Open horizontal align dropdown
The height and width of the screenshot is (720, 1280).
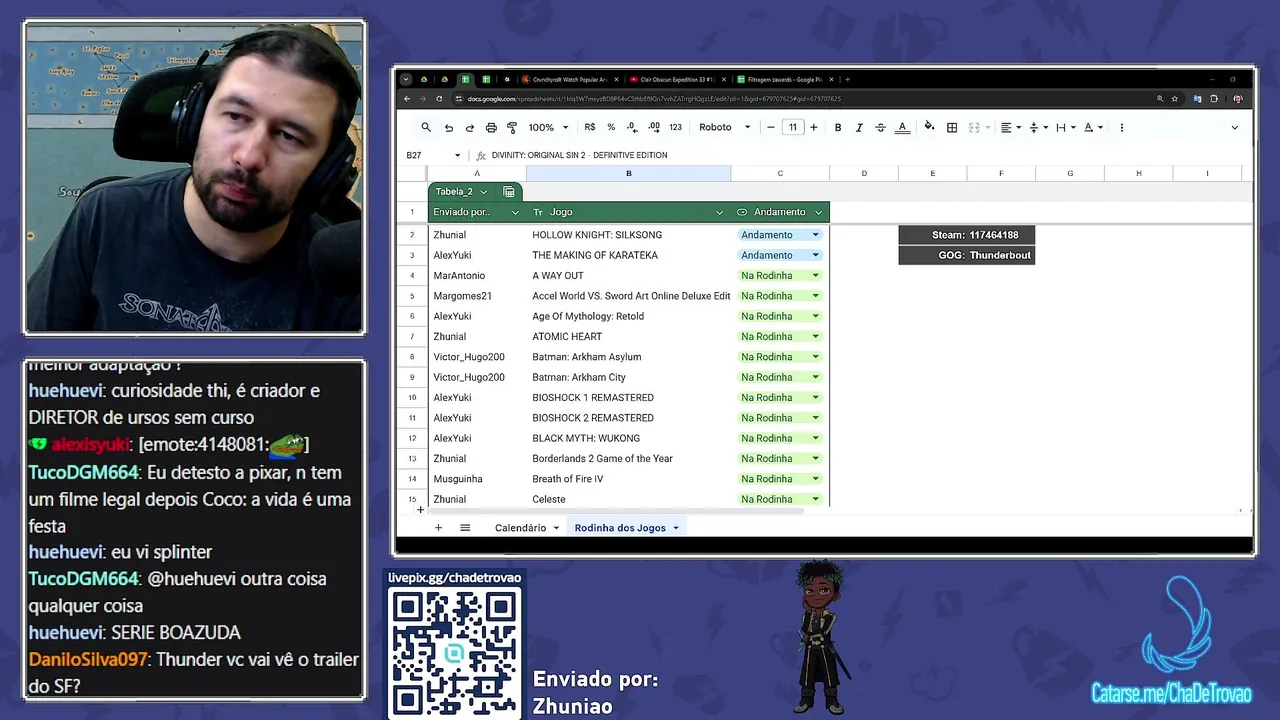pyautogui.click(x=1010, y=127)
